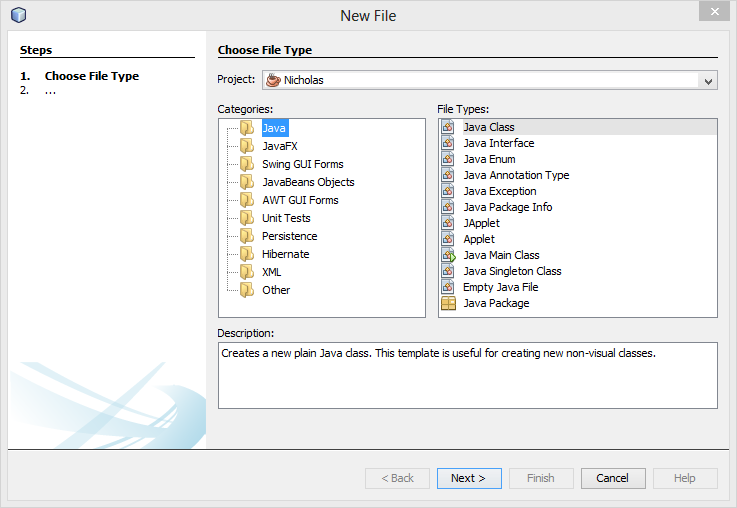Click the grayed-out < Back button

coord(397,478)
